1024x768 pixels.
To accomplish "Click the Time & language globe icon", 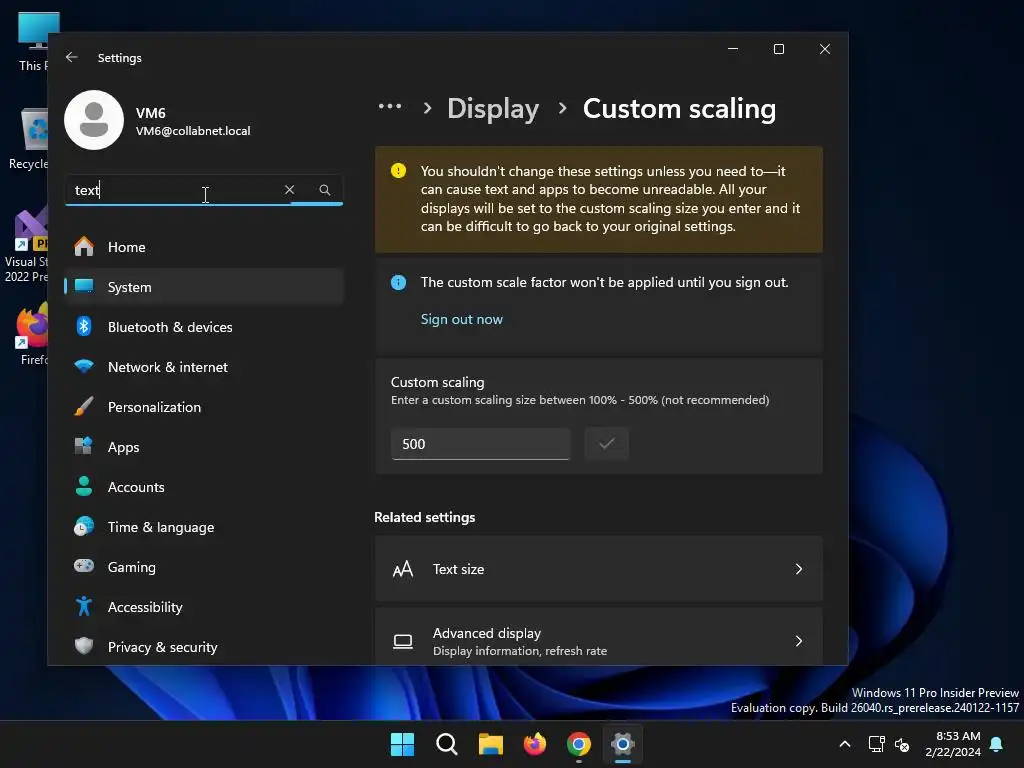I will coord(84,526).
